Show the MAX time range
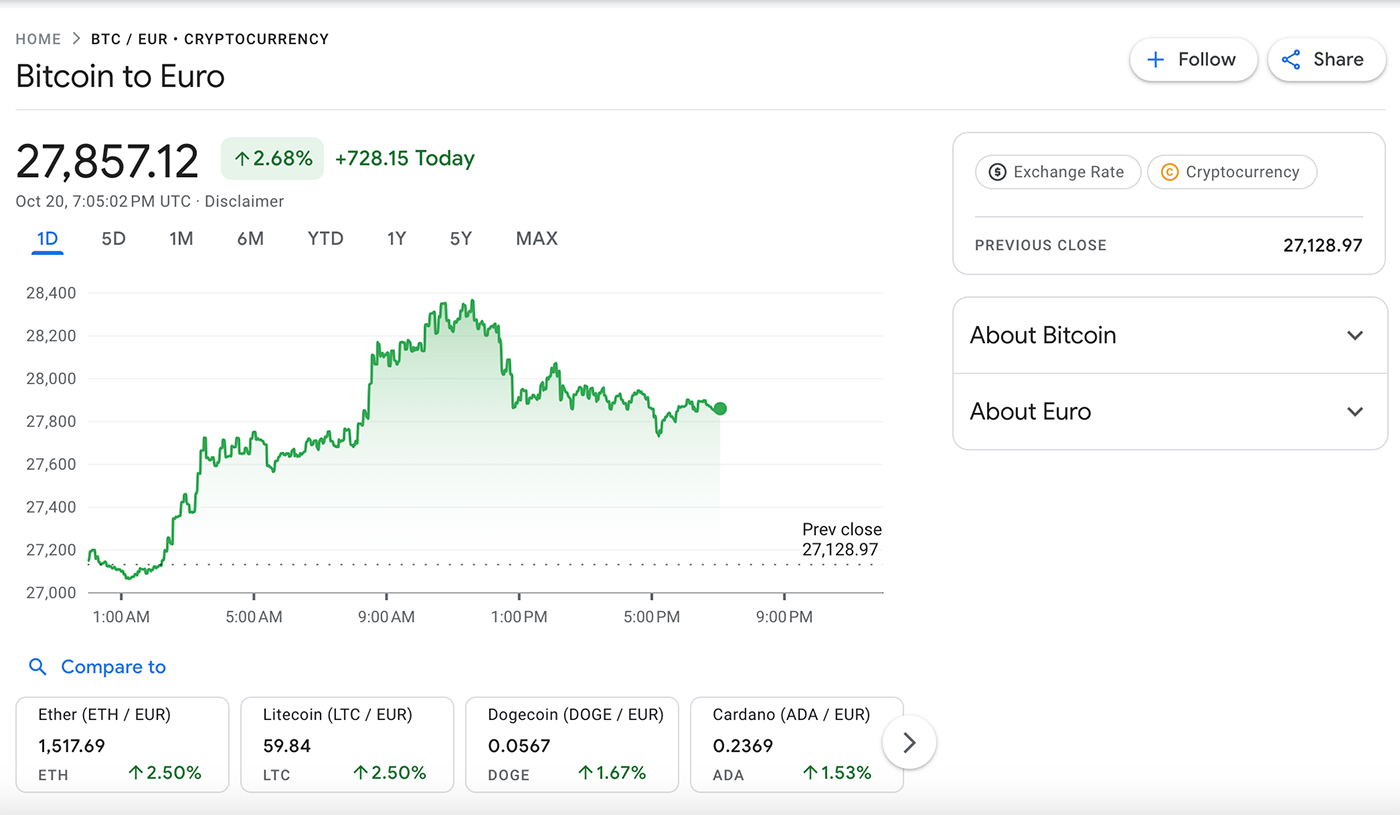The image size is (1400, 815). tap(537, 239)
